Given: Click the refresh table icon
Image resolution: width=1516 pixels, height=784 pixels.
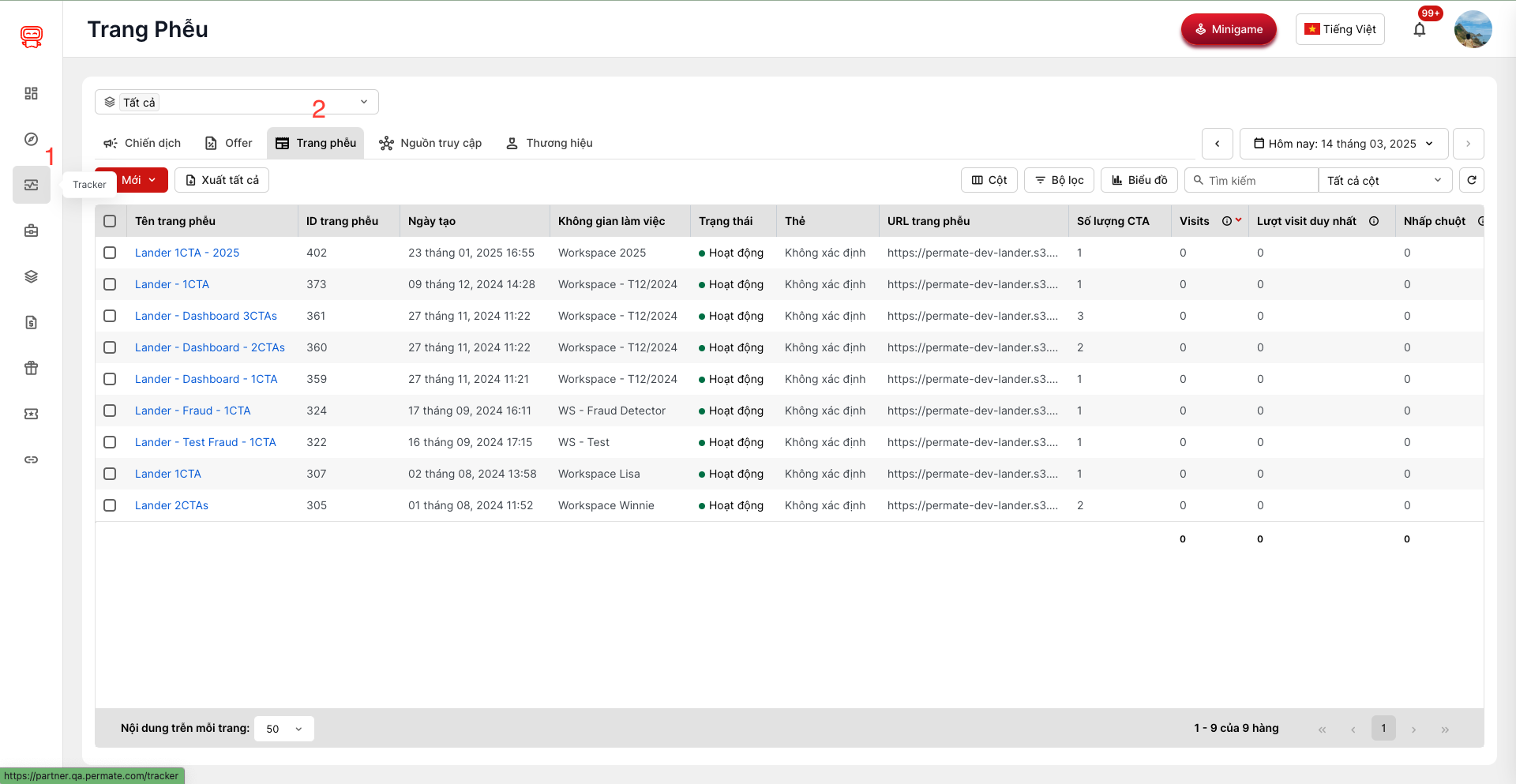Looking at the screenshot, I should 1471,180.
